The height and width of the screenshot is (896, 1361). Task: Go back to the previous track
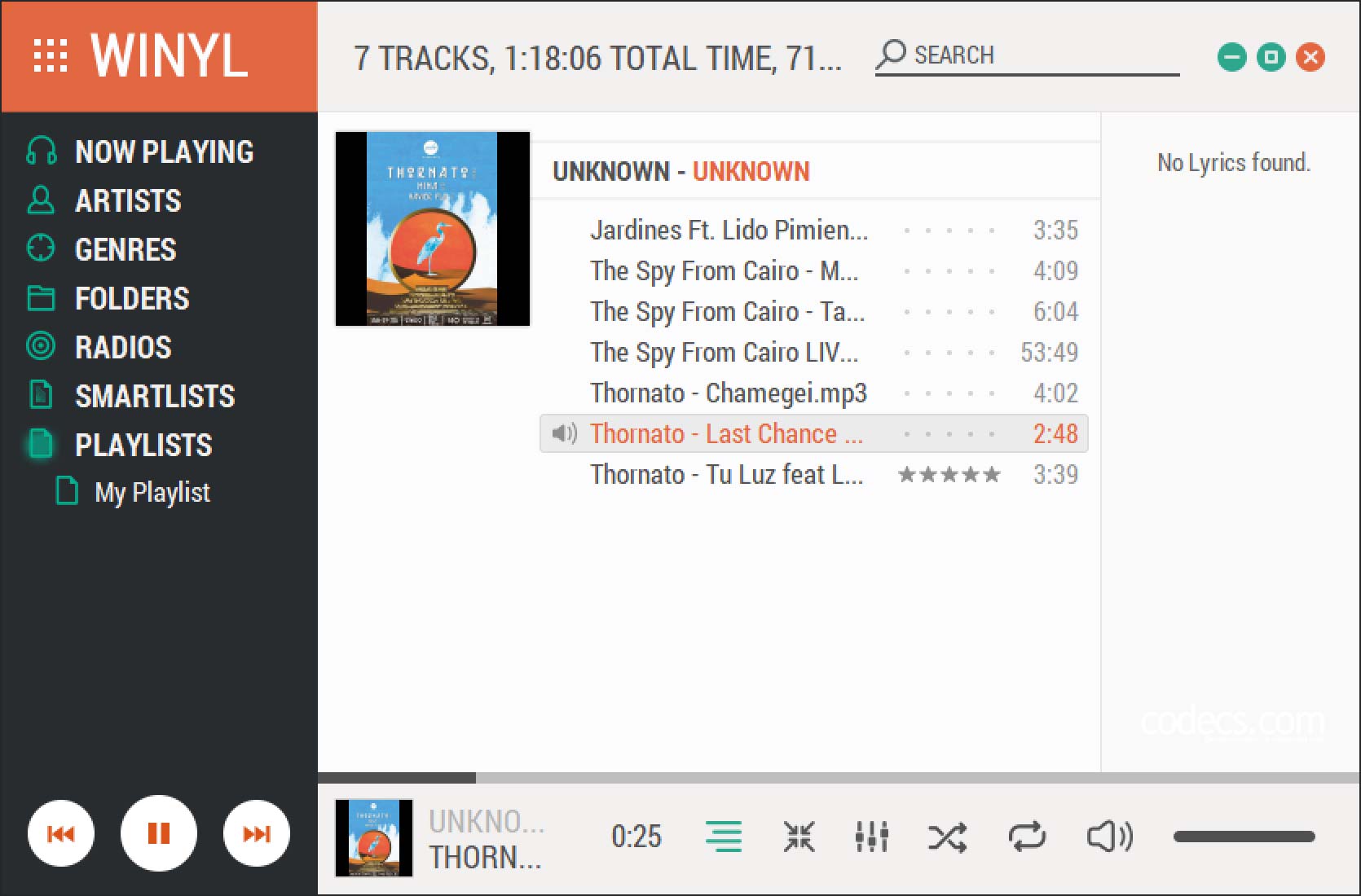[61, 833]
